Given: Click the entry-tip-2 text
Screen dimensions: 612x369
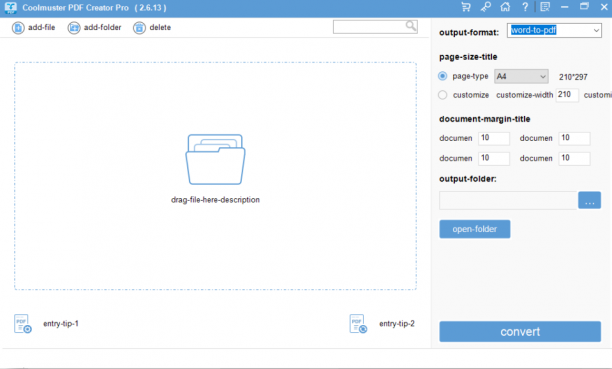Looking at the screenshot, I should (397, 324).
